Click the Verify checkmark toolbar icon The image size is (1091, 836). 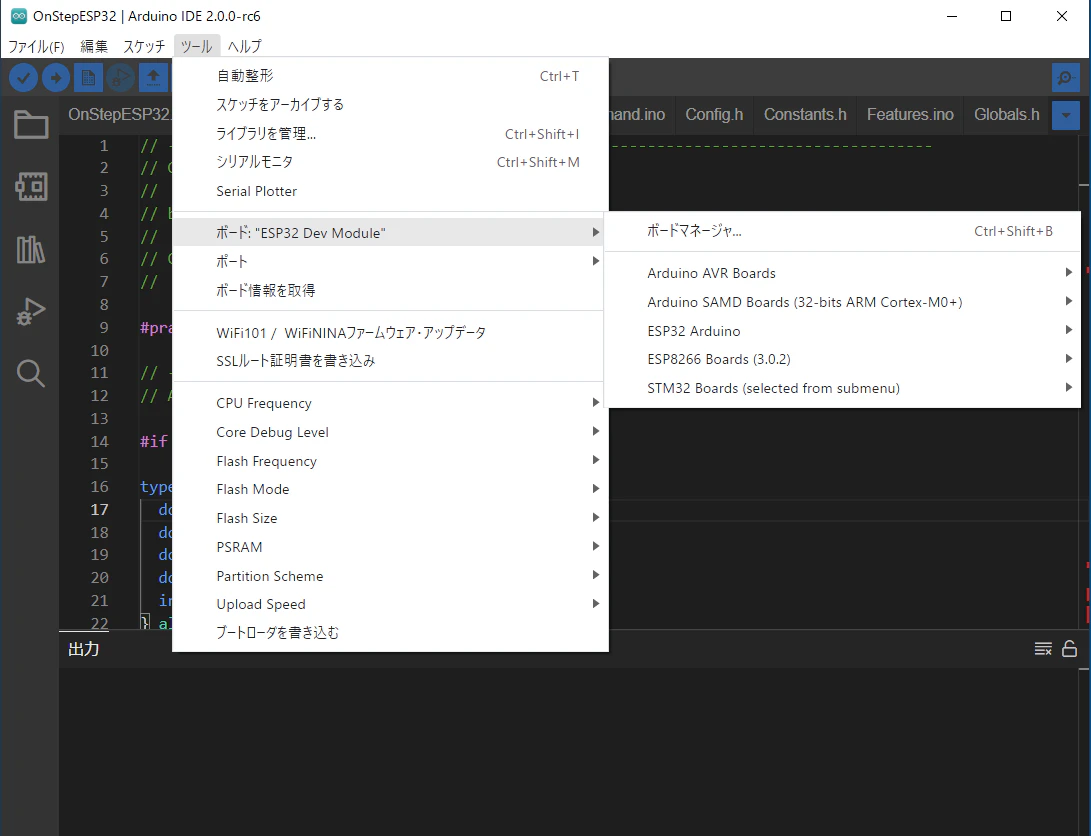(23, 77)
